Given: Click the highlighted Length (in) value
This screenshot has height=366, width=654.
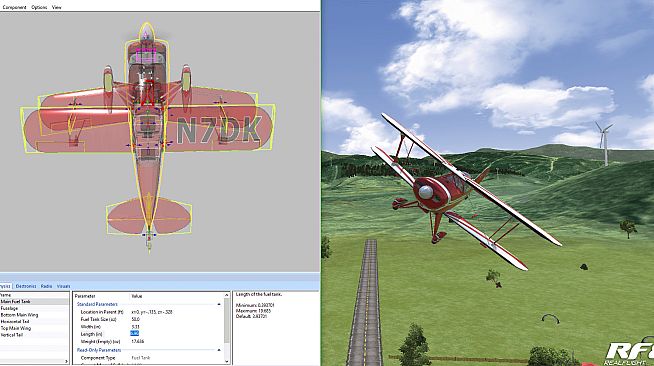Looking at the screenshot, I should 134,333.
